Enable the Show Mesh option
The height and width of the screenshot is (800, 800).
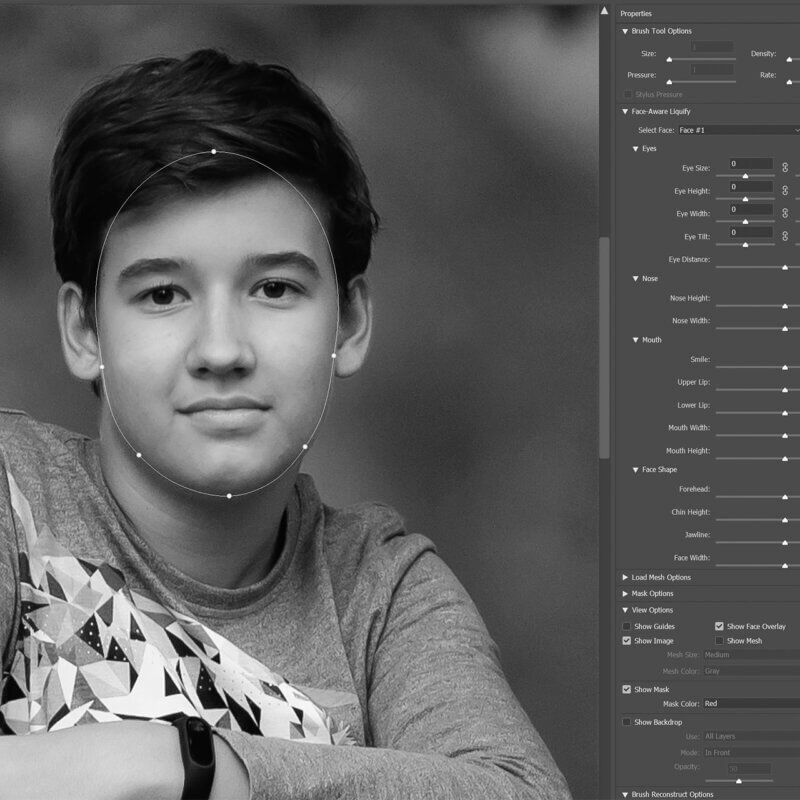tap(719, 639)
